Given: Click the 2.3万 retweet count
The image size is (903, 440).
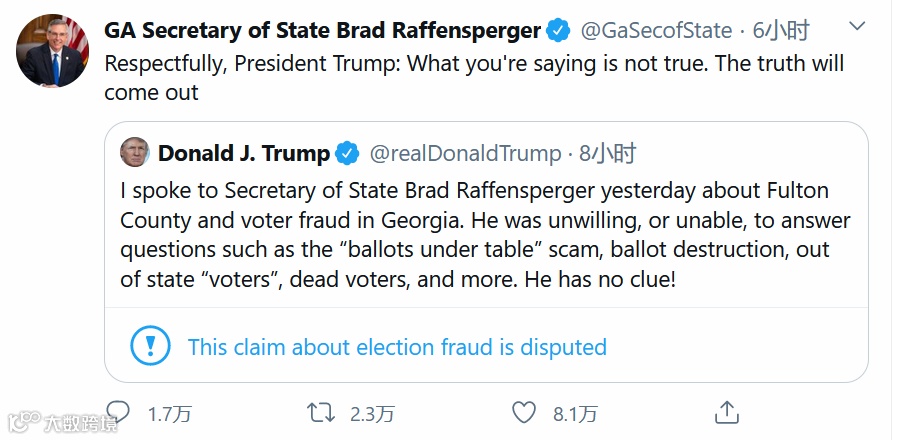Looking at the screenshot, I should [372, 413].
